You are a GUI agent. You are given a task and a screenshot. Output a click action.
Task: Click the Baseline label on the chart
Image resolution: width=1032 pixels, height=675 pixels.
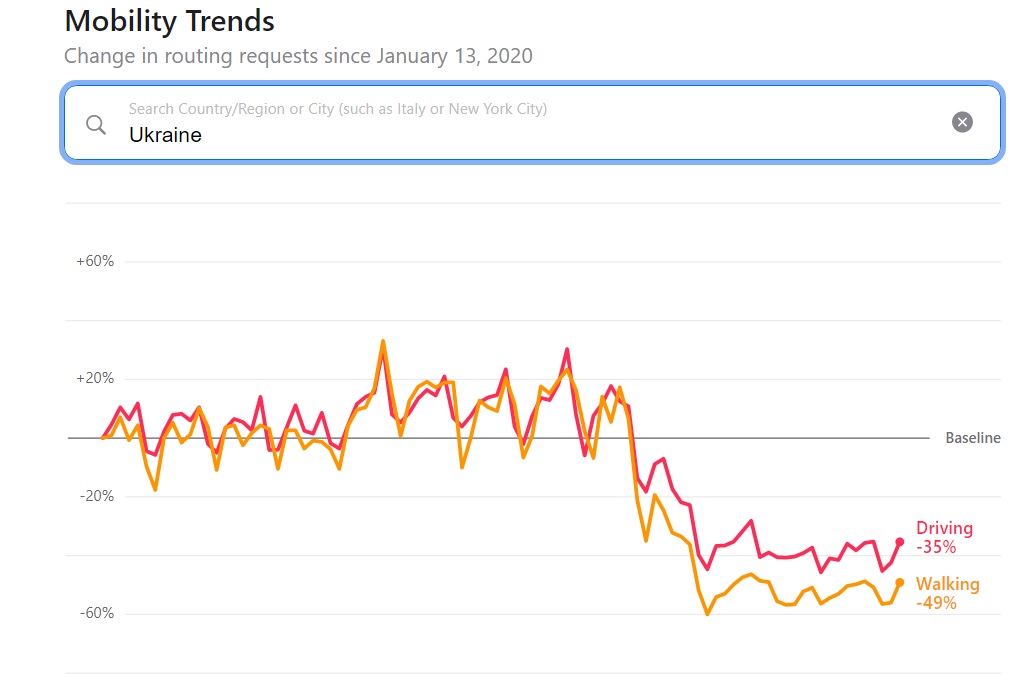(972, 438)
